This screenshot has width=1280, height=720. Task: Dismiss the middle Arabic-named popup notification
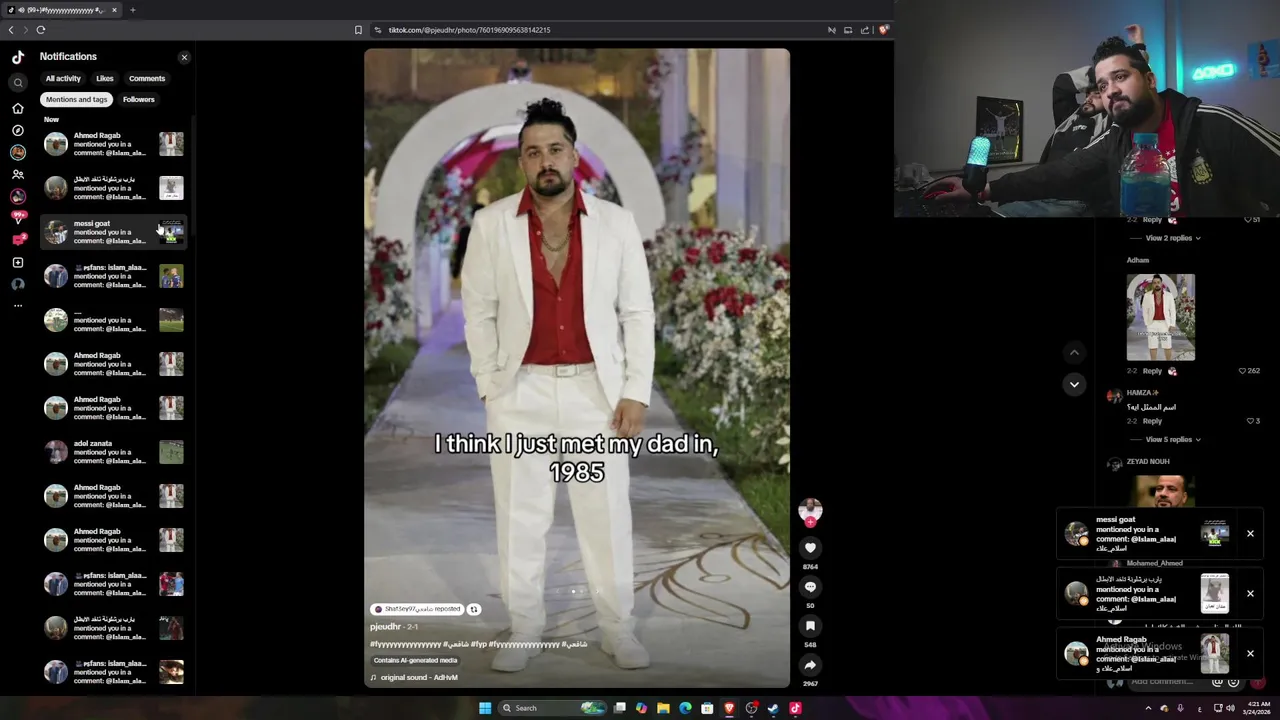click(1250, 594)
